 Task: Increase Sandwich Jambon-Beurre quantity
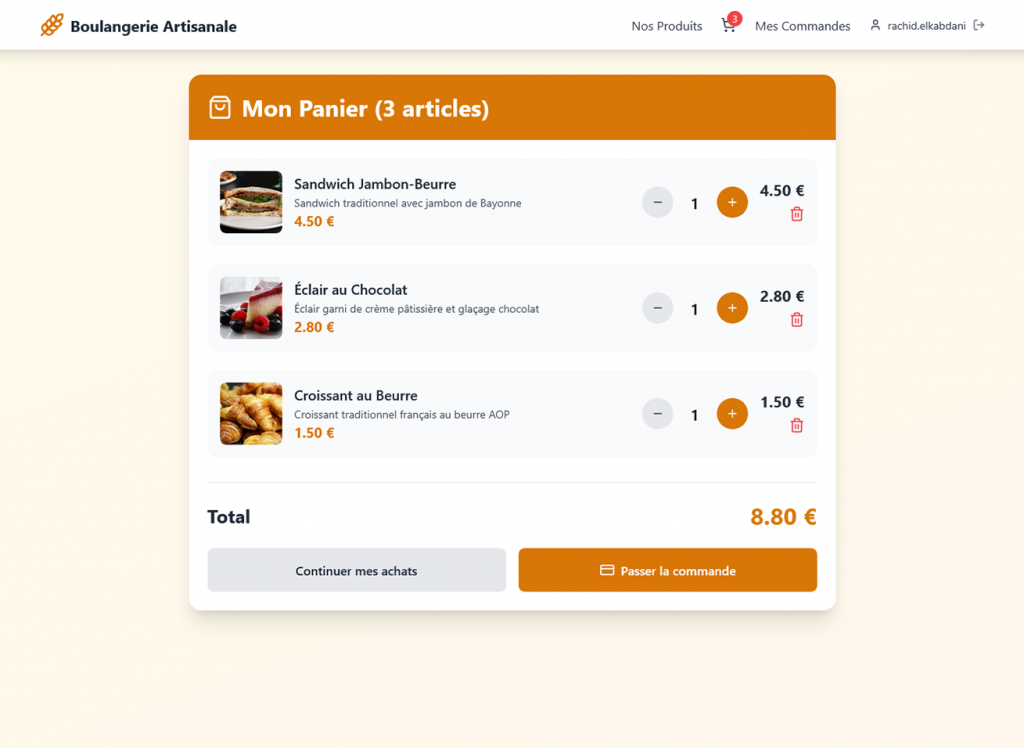[x=732, y=202]
